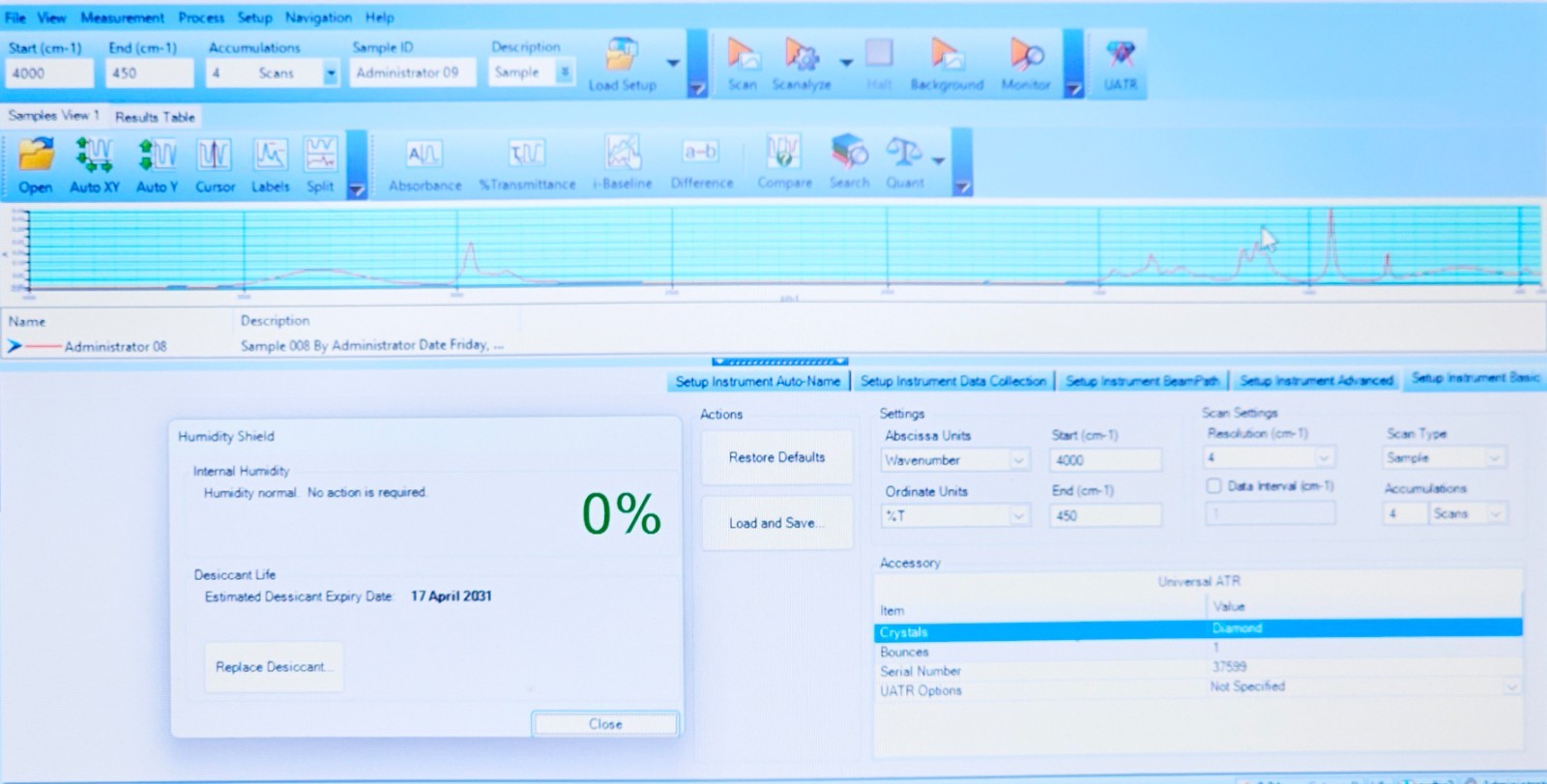Screen dimensions: 1547x784
Task: Click the UATR accessory icon
Action: [x=1120, y=64]
